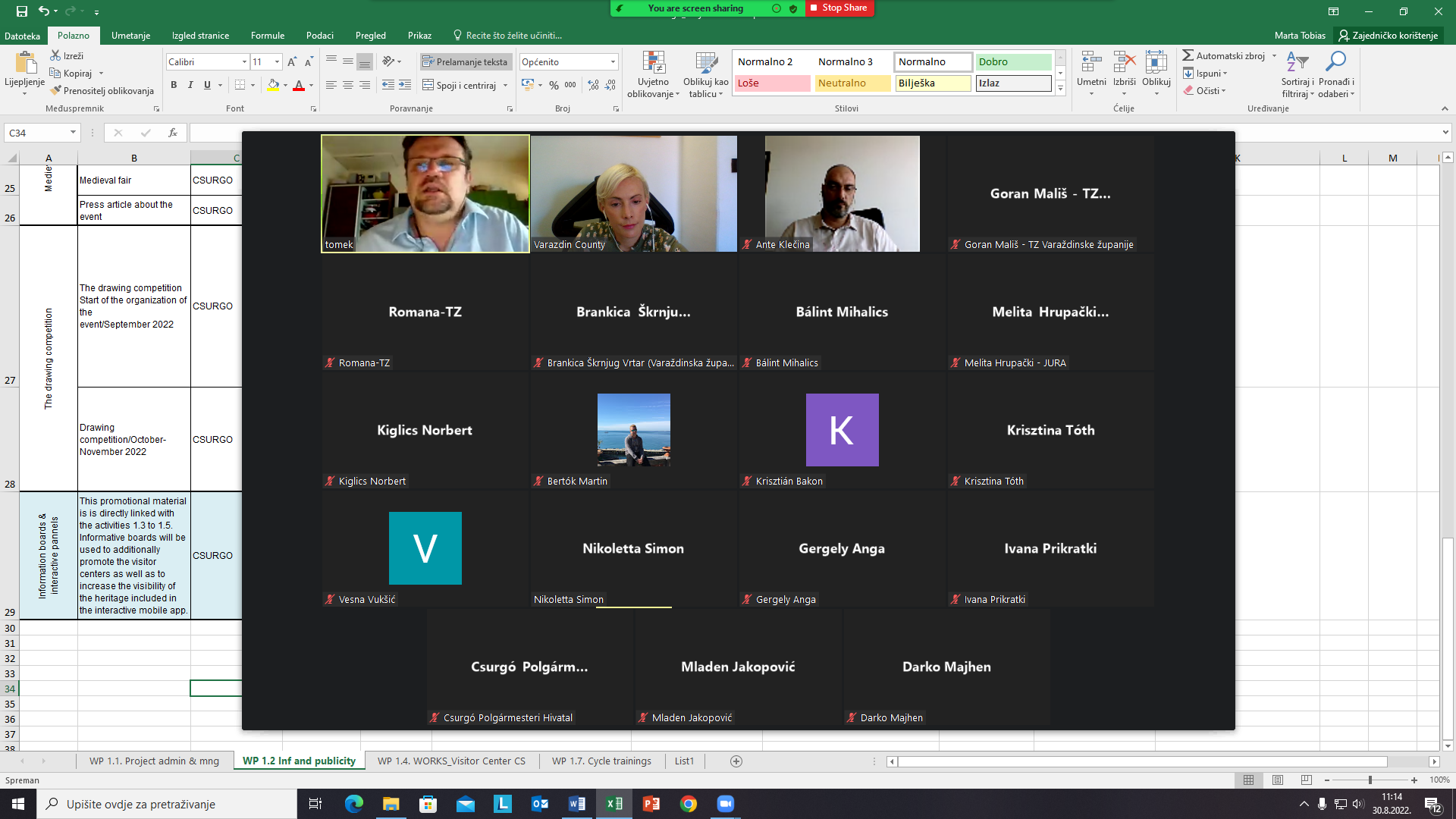Viewport: 1456px width, 819px height.
Task: Click the fill color bucket icon
Action: coord(273,85)
